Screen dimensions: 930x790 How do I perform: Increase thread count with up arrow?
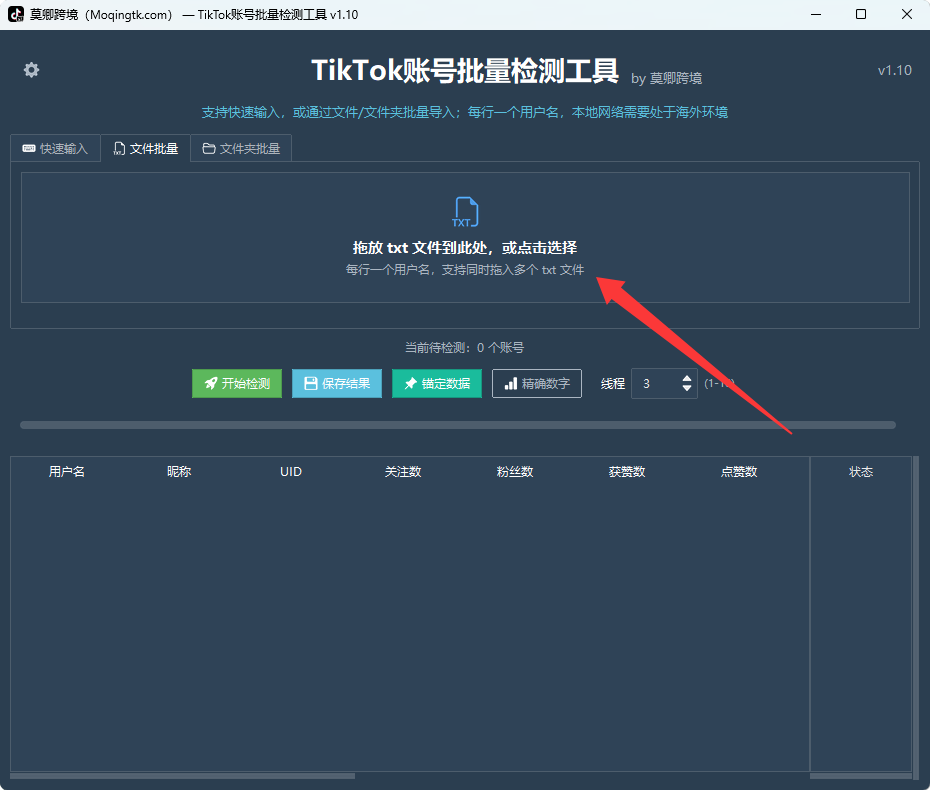click(x=687, y=378)
